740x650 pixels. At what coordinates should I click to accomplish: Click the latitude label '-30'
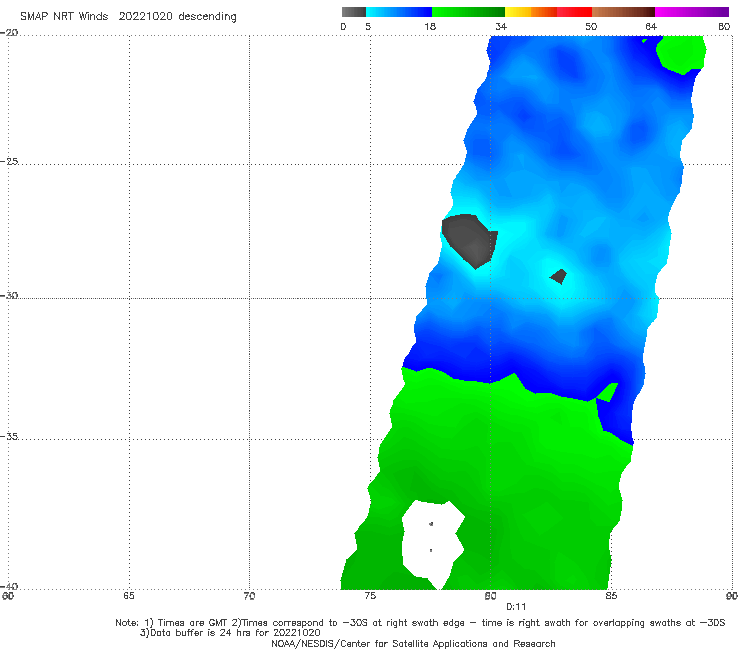click(x=9, y=295)
